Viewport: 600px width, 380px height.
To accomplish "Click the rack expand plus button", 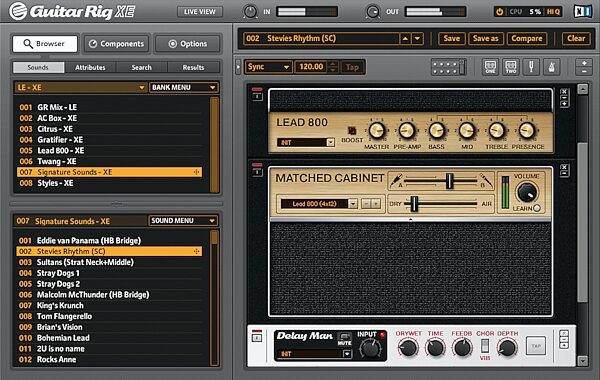I will pos(584,63).
